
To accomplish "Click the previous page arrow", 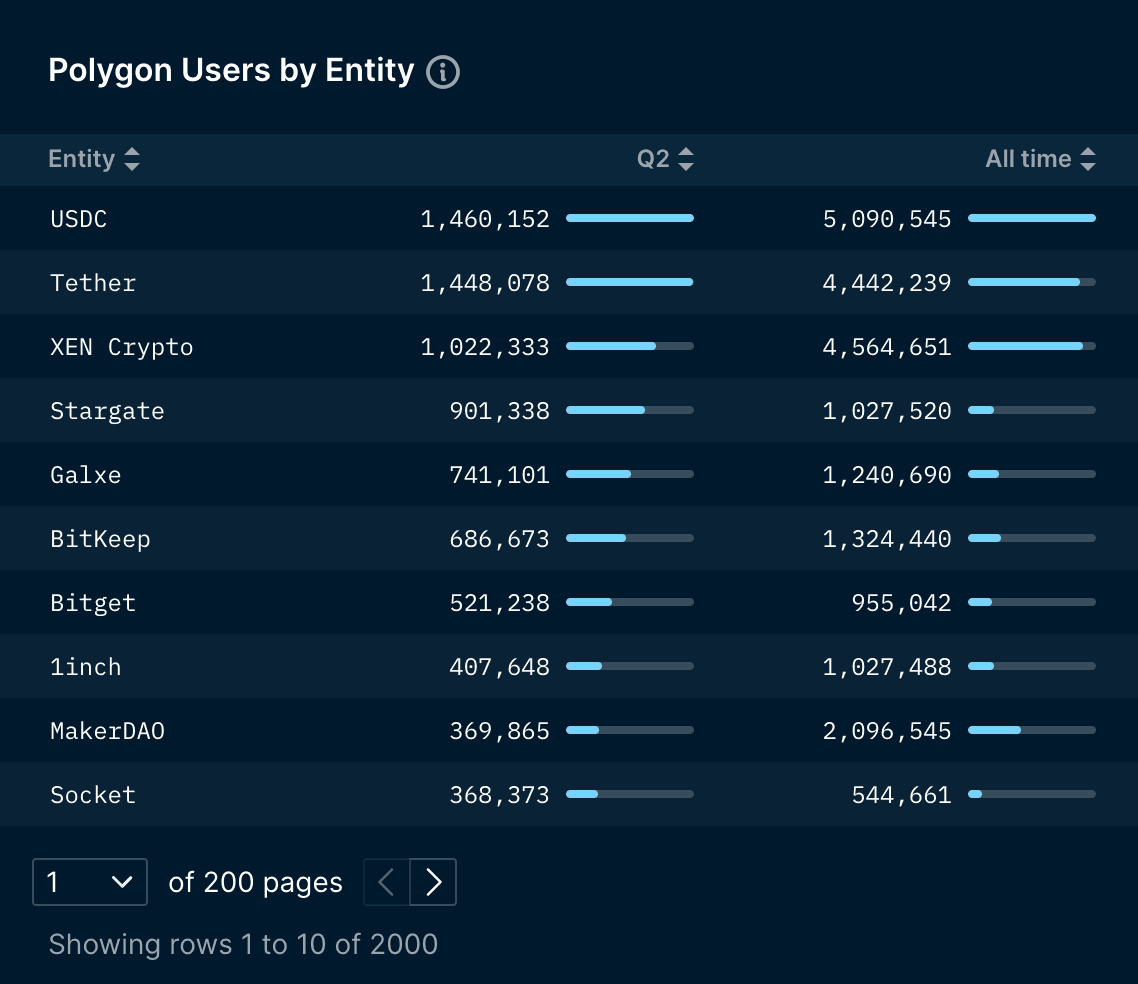I will click(386, 882).
